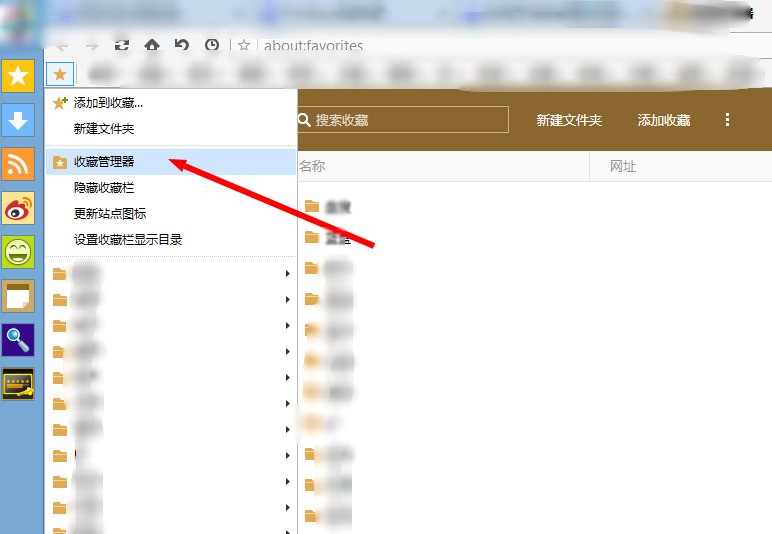The image size is (772, 534).
Task: Go to the home page icon
Action: pos(152,45)
